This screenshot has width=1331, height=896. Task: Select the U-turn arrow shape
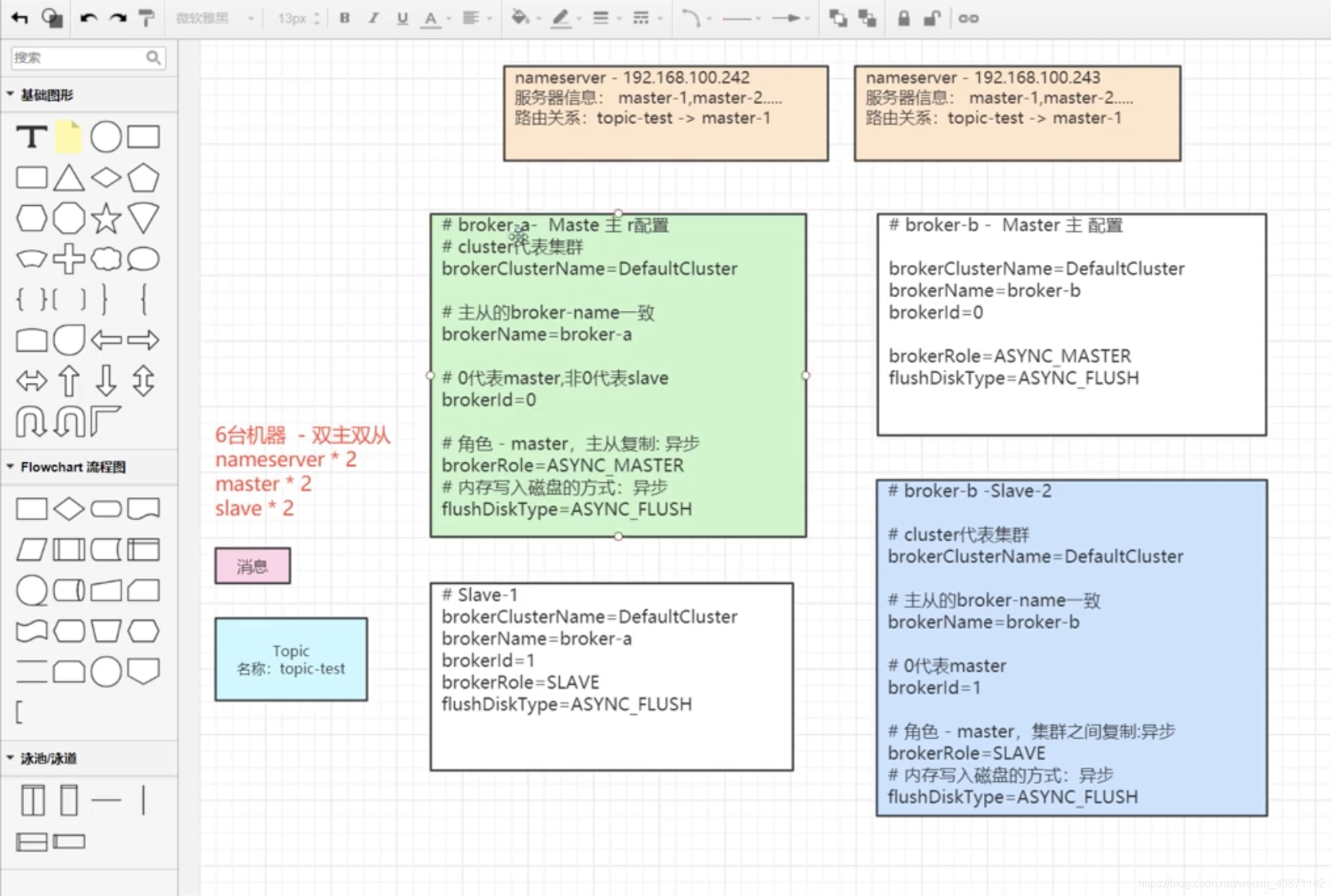click(x=32, y=421)
